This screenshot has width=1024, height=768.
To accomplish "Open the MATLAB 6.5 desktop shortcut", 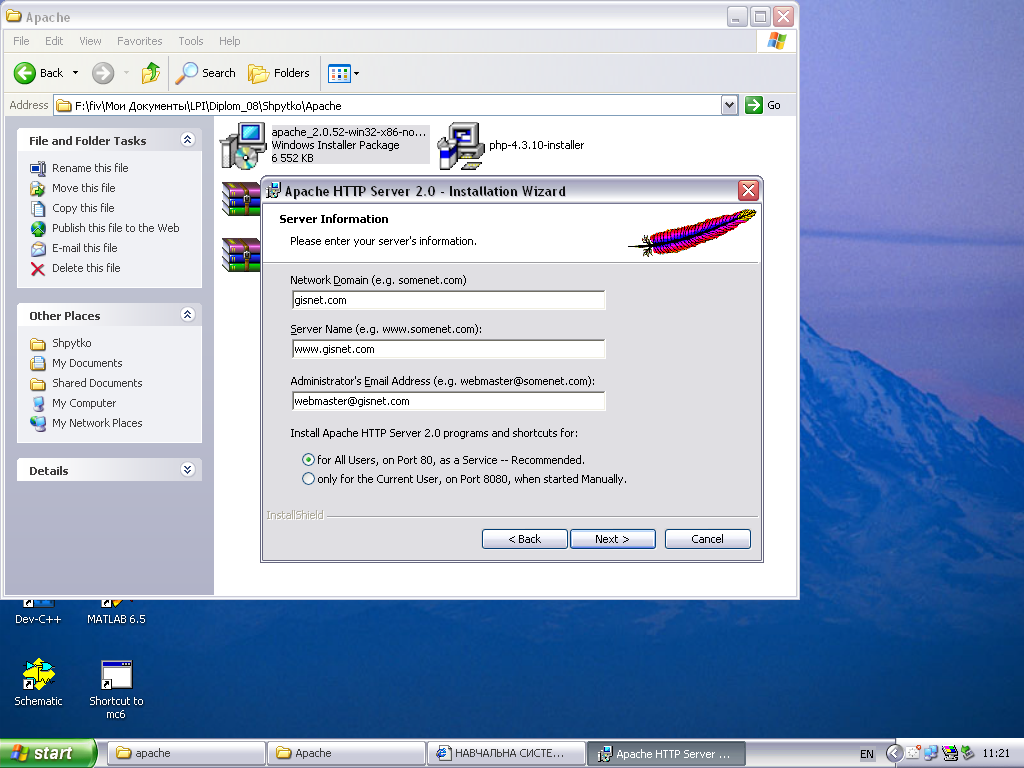I will click(116, 613).
